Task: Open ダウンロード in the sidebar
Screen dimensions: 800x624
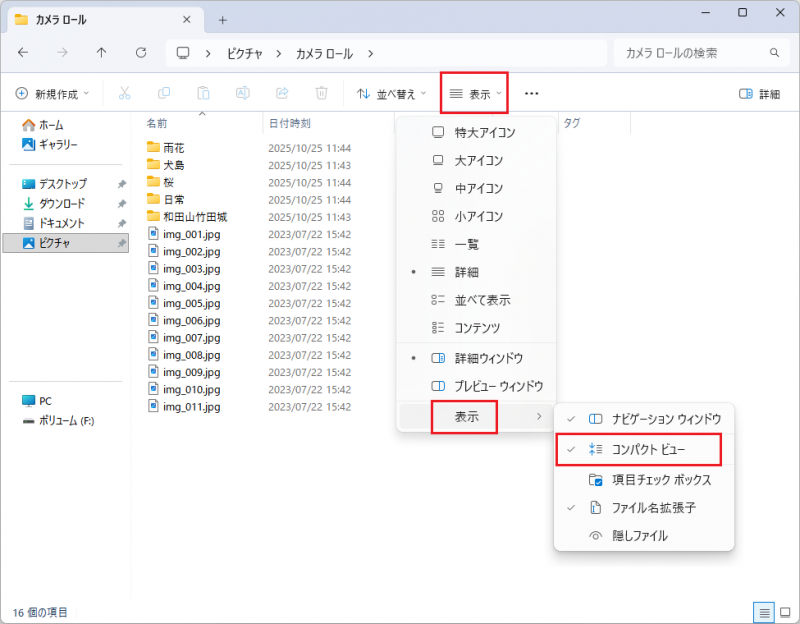Action: point(62,203)
